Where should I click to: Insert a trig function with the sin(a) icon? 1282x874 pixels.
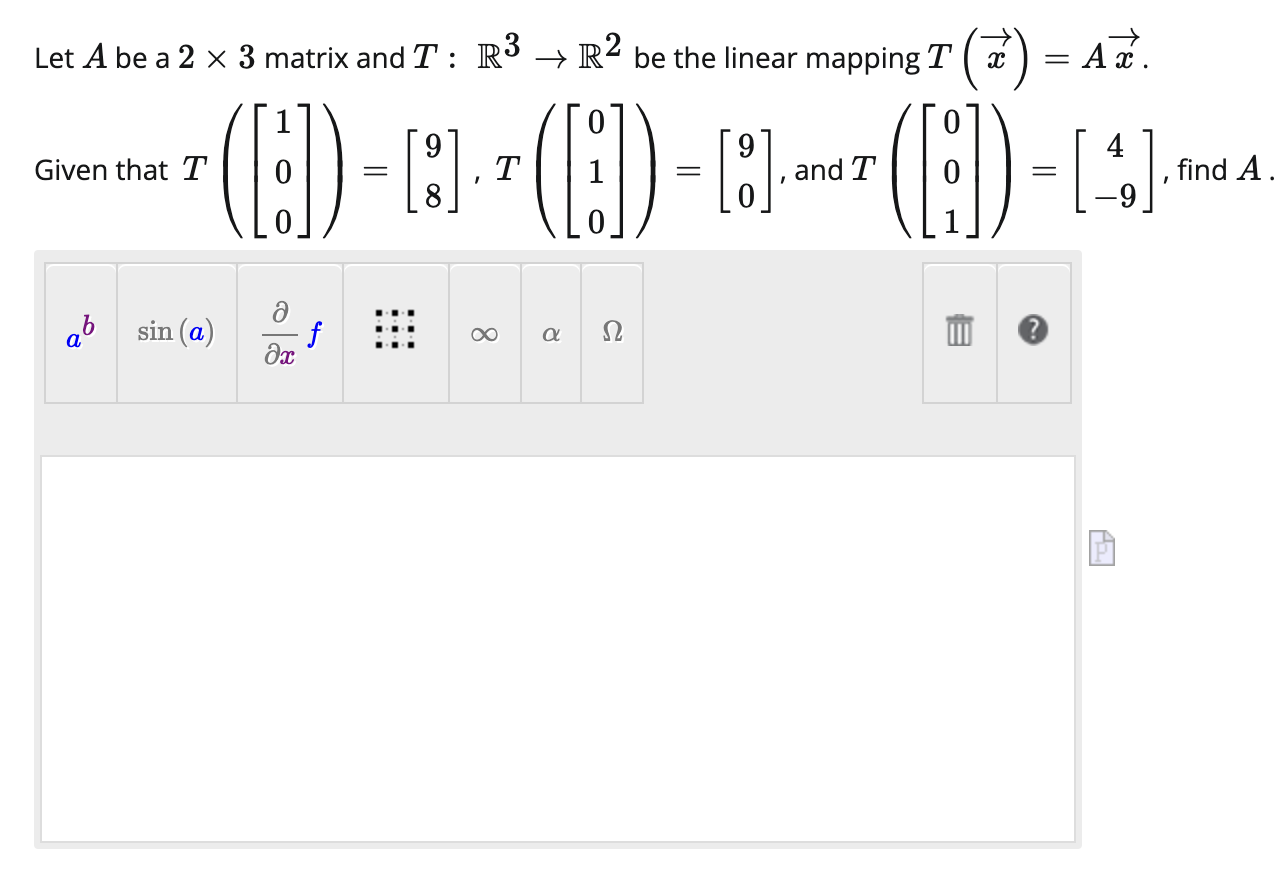pyautogui.click(x=176, y=332)
